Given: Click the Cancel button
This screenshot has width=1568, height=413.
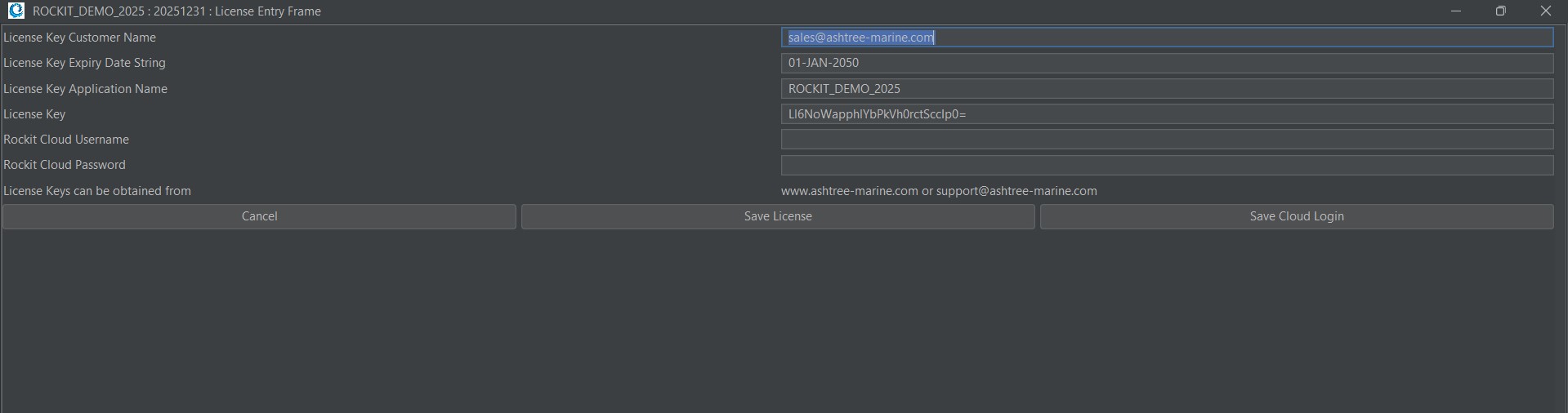Looking at the screenshot, I should click(259, 216).
